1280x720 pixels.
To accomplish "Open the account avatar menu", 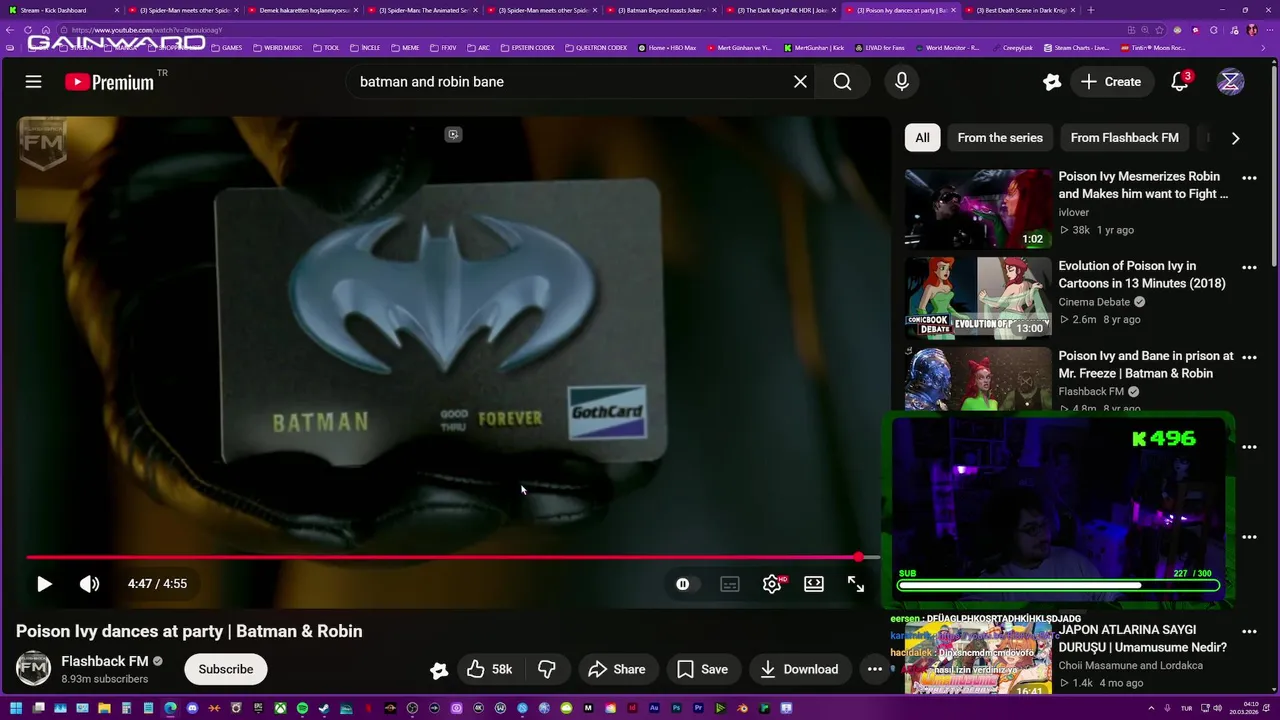I will pos(1230,82).
